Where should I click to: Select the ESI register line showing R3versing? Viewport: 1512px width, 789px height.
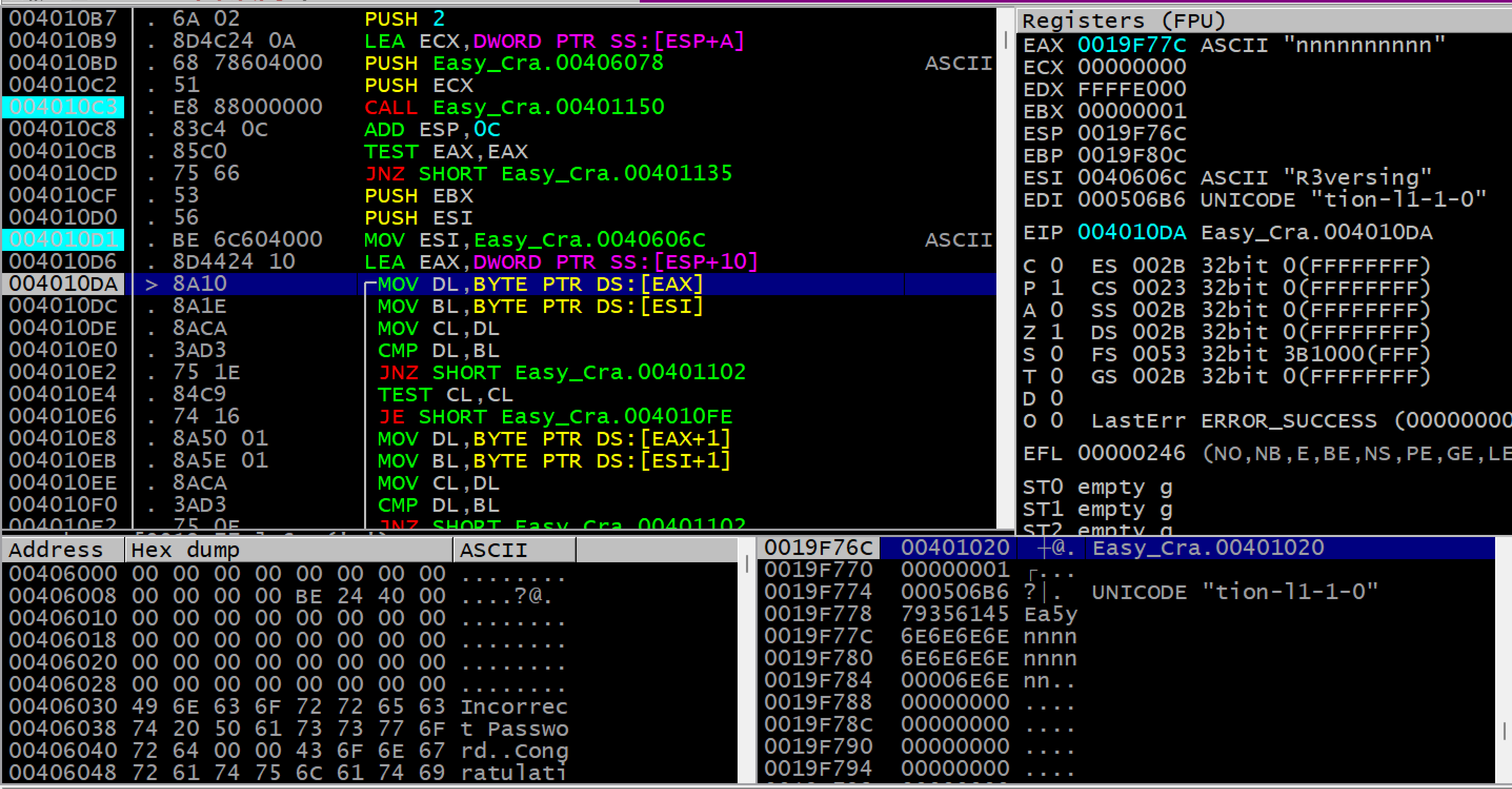1227,178
